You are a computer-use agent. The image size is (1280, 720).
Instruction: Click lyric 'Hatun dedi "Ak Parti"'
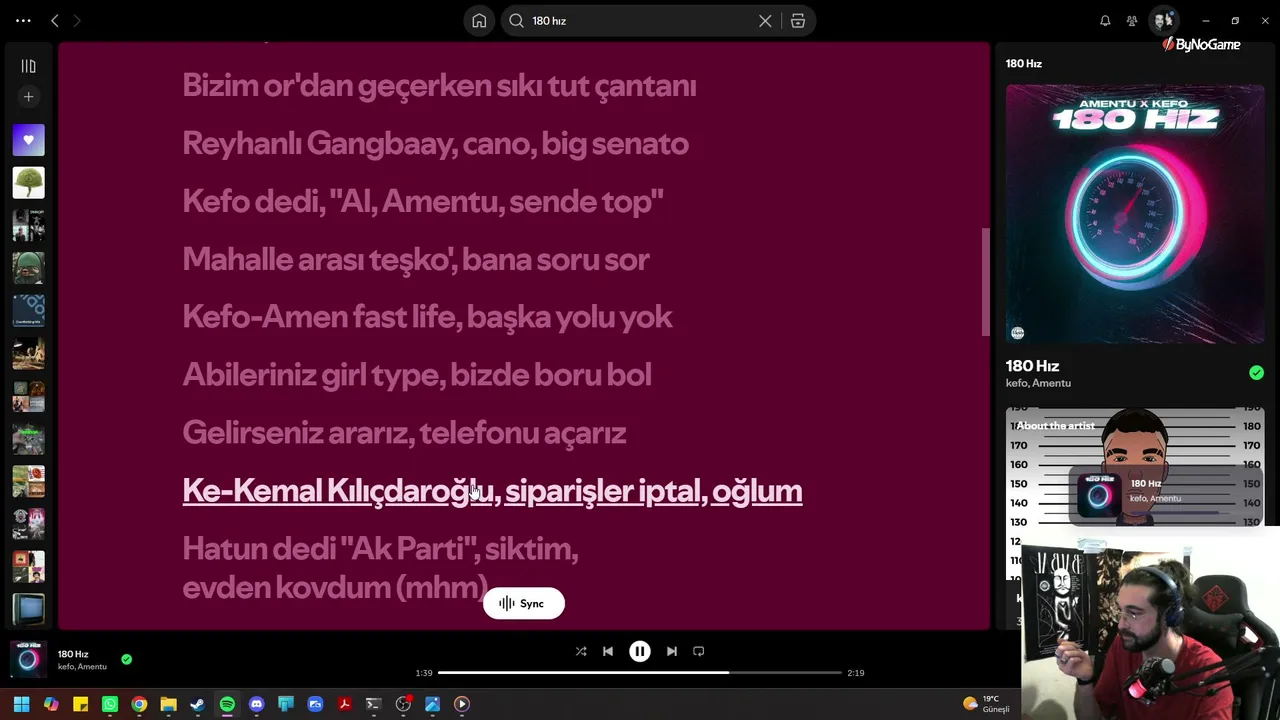click(380, 567)
